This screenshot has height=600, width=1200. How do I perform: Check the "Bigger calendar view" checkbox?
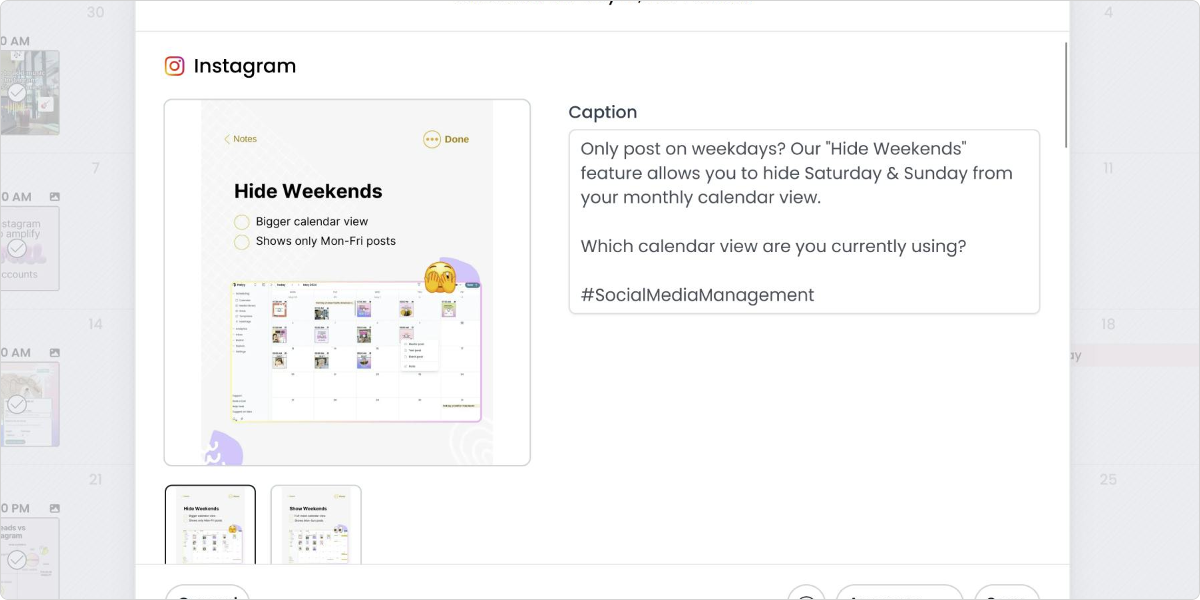[x=242, y=221]
